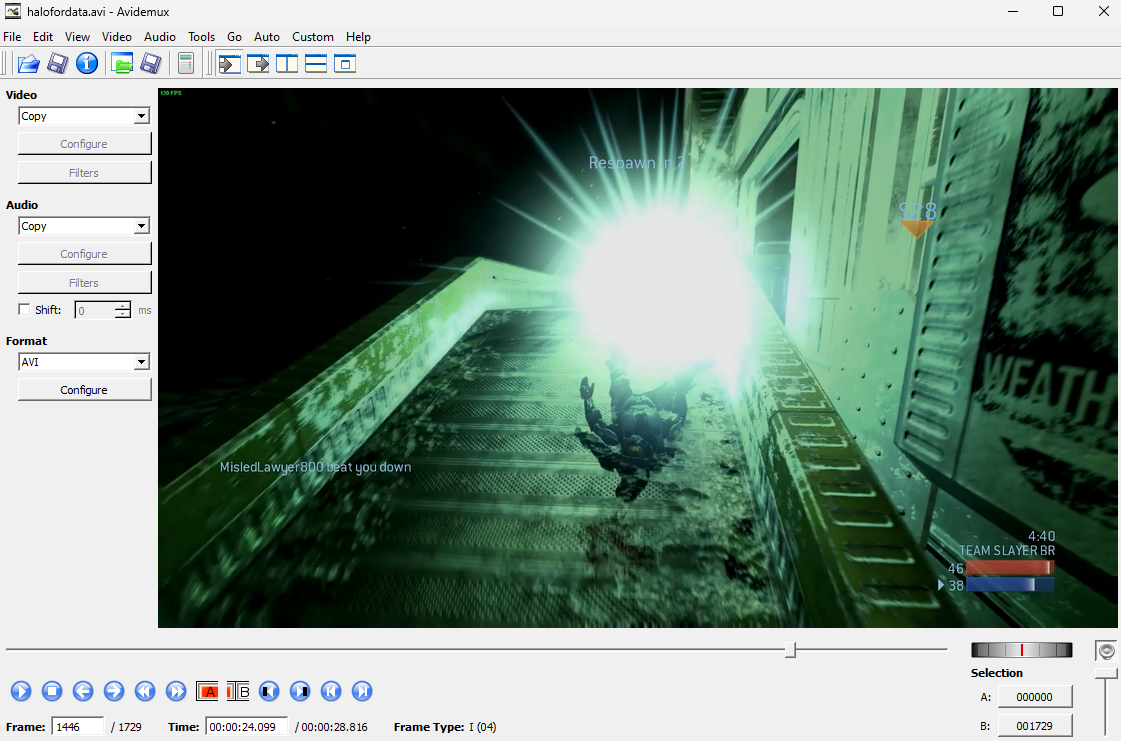1121x741 pixels.
Task: Click the timeline seek slider handle
Action: (790, 650)
